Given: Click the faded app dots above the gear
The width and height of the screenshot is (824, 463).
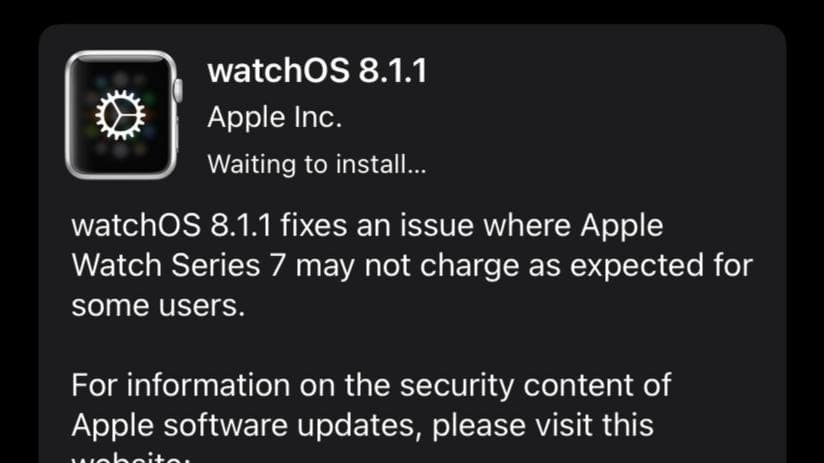Looking at the screenshot, I should (x=121, y=79).
